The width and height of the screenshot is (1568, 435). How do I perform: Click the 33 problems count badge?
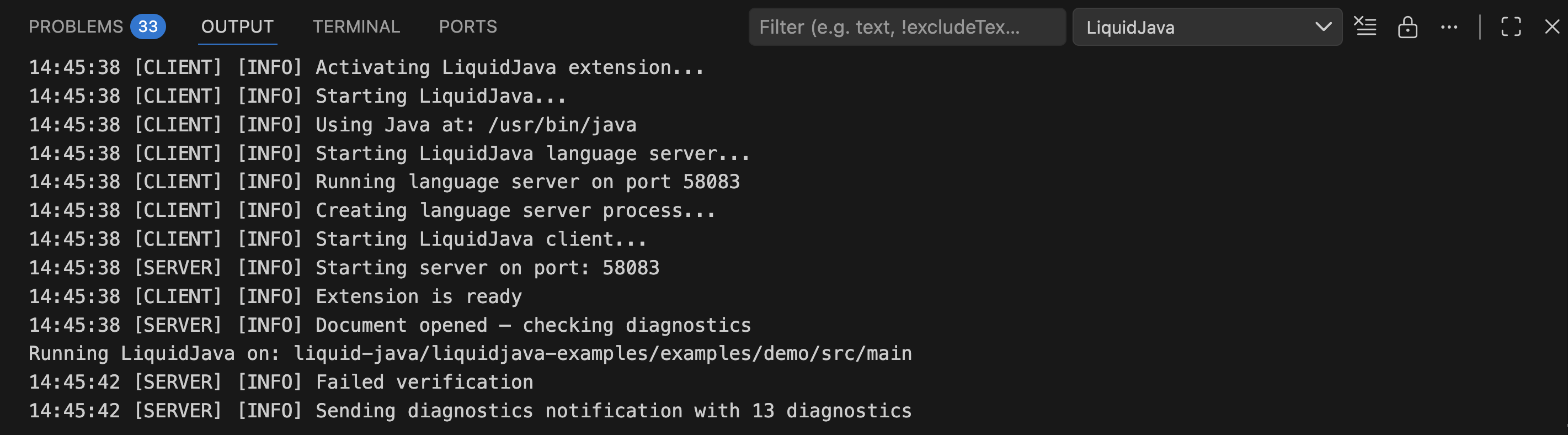click(x=148, y=27)
